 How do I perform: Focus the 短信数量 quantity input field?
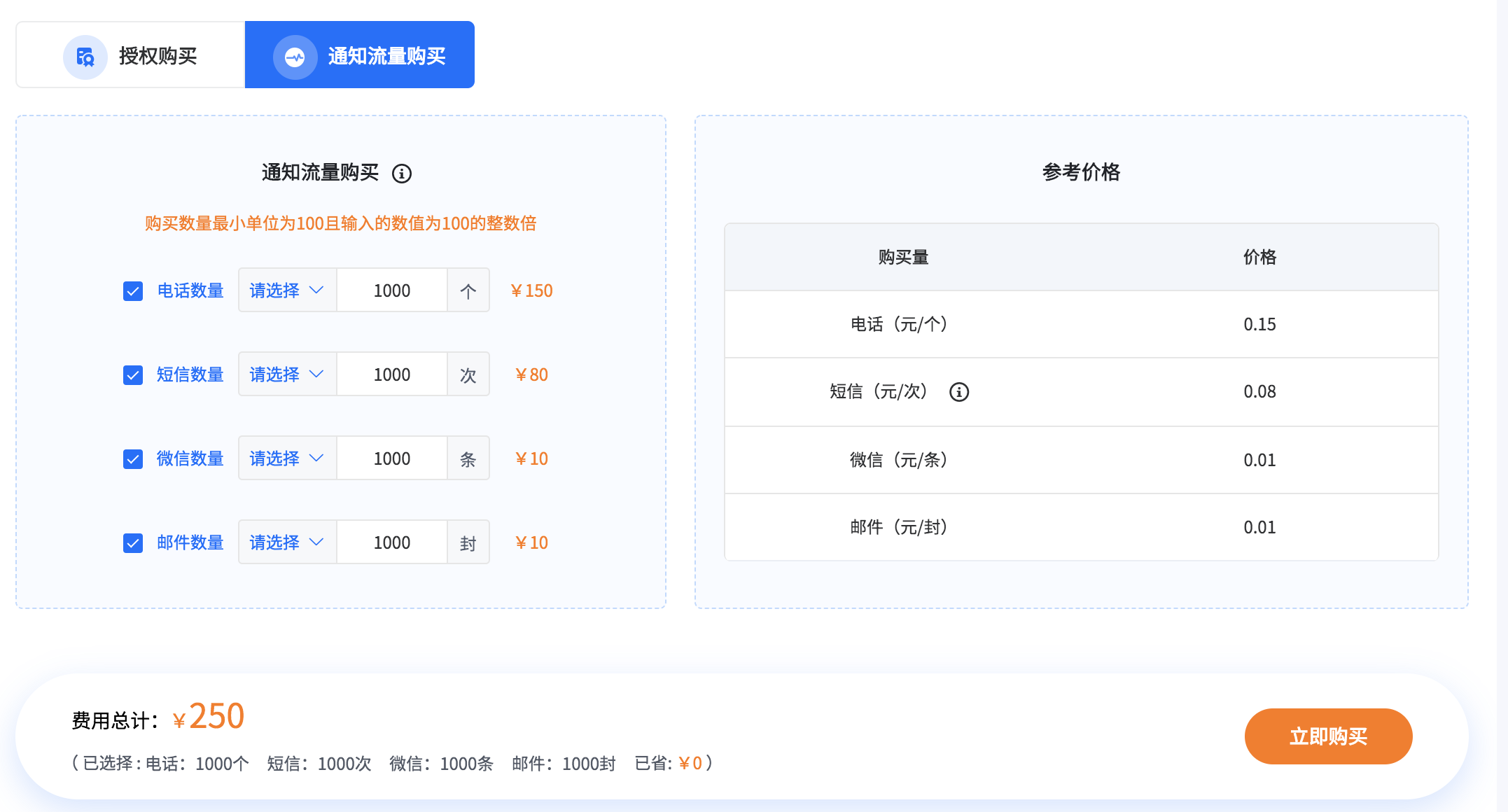[x=392, y=374]
